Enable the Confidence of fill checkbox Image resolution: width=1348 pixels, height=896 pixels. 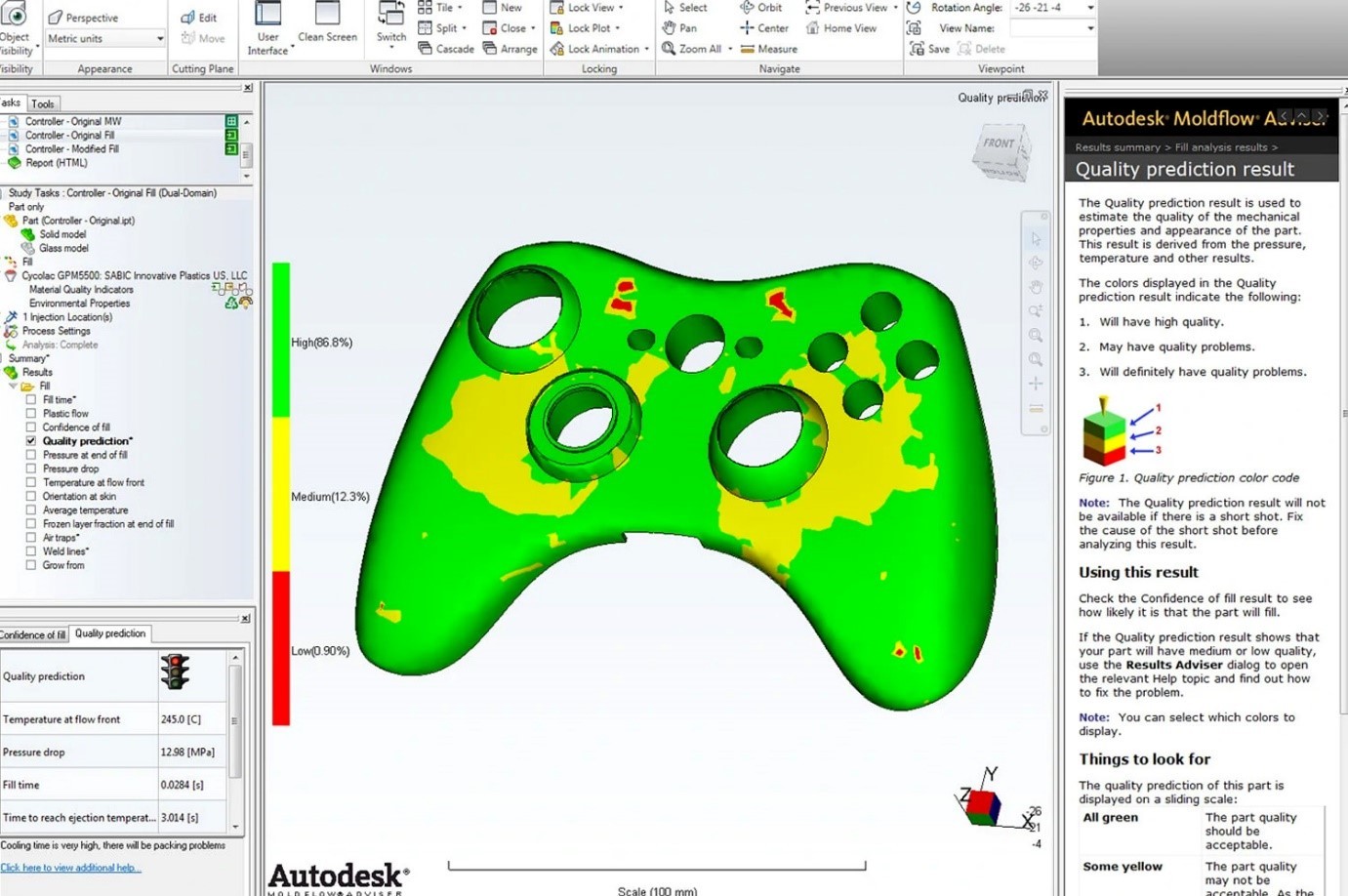[31, 427]
